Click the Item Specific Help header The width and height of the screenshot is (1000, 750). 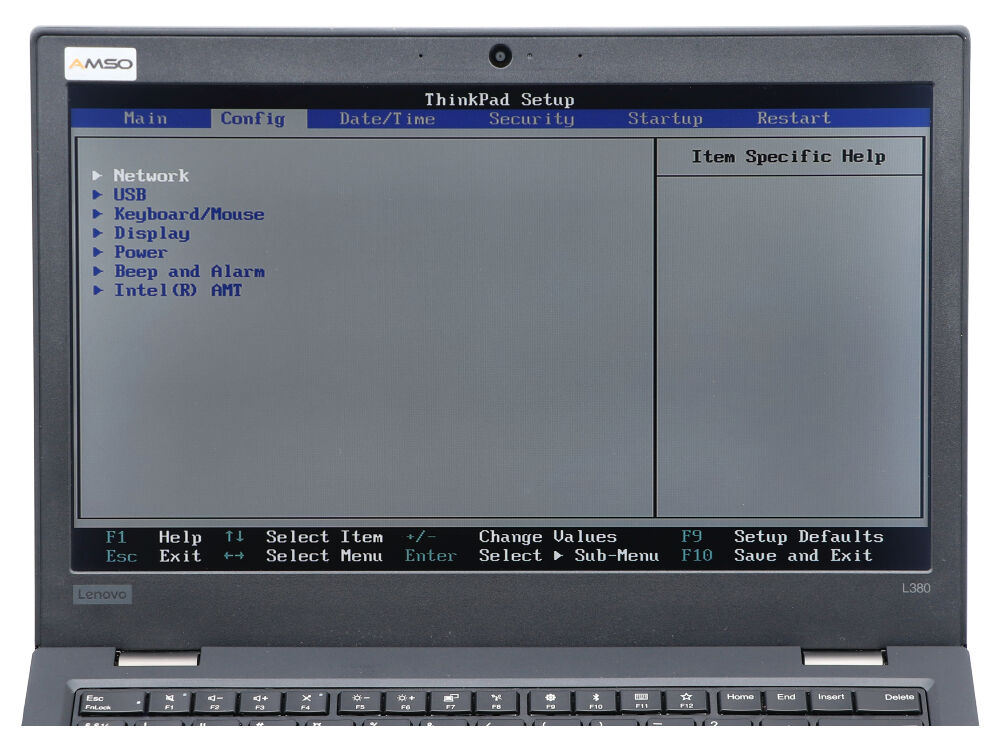click(x=788, y=157)
